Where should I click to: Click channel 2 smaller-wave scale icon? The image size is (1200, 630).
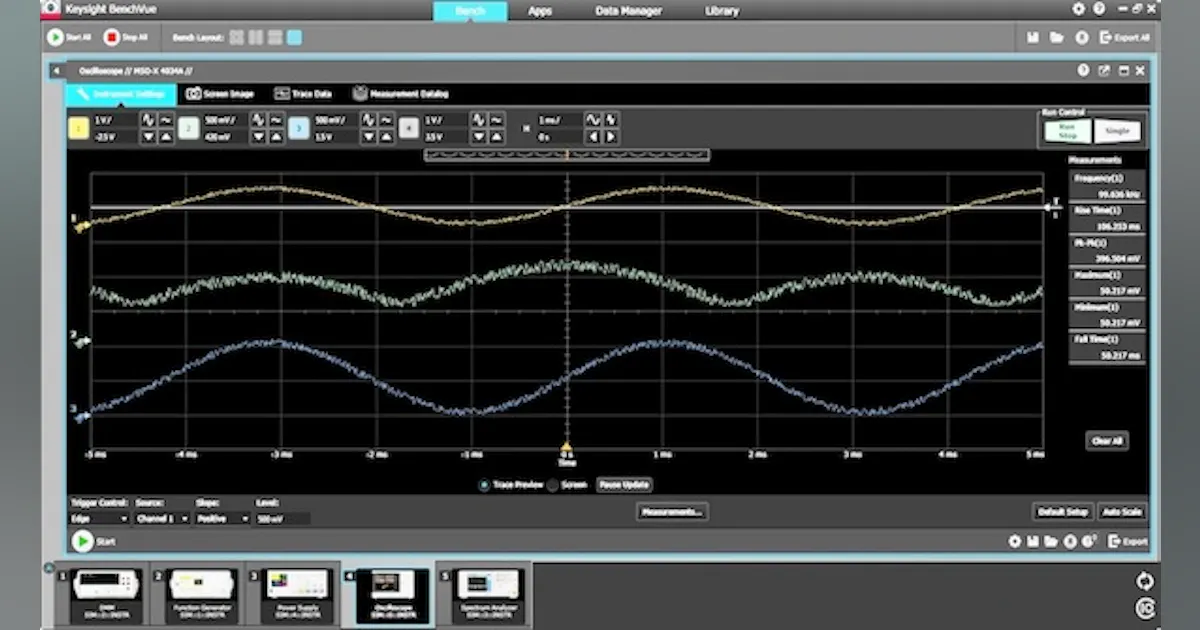click(x=276, y=120)
